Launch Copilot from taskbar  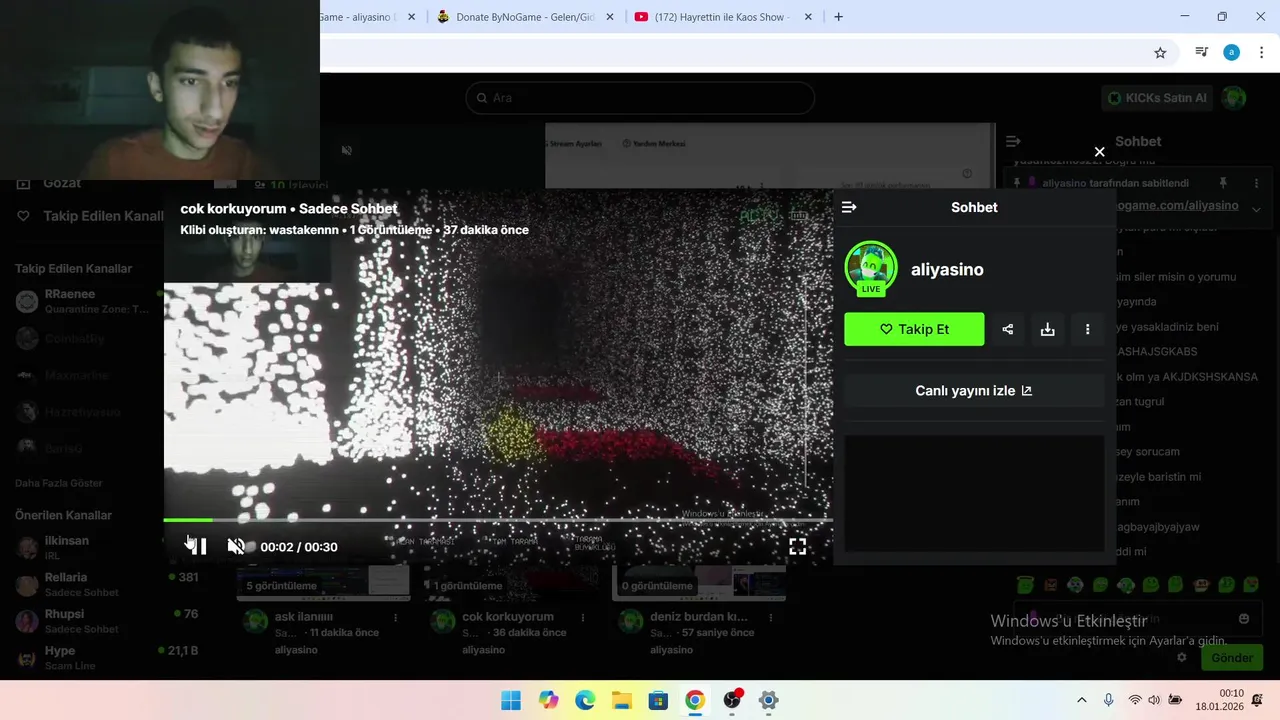coord(548,700)
